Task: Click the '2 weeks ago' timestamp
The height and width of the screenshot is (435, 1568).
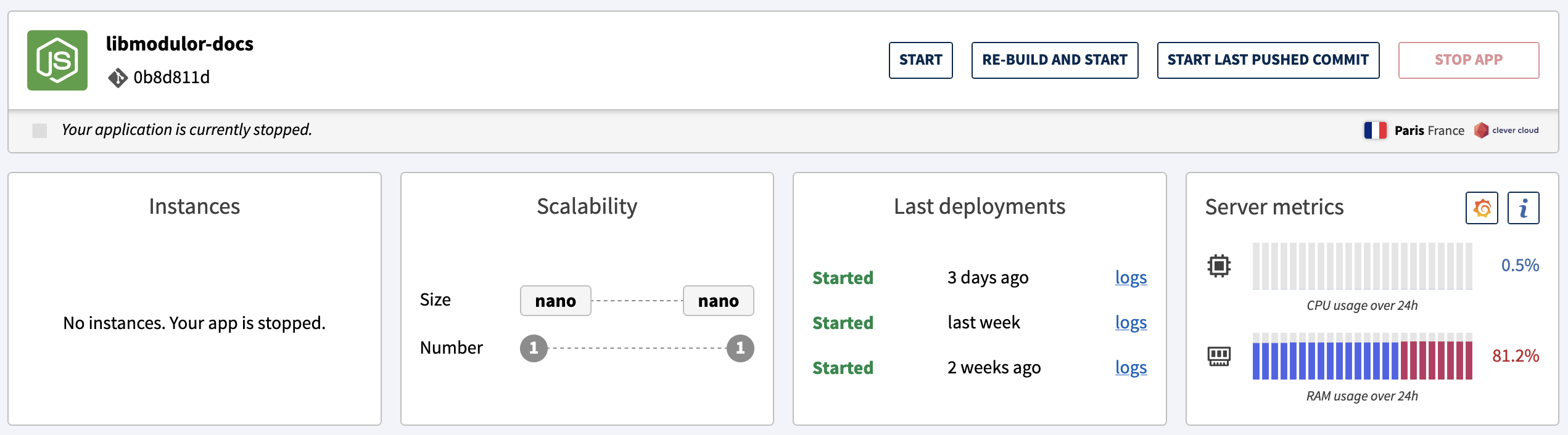Action: [994, 368]
